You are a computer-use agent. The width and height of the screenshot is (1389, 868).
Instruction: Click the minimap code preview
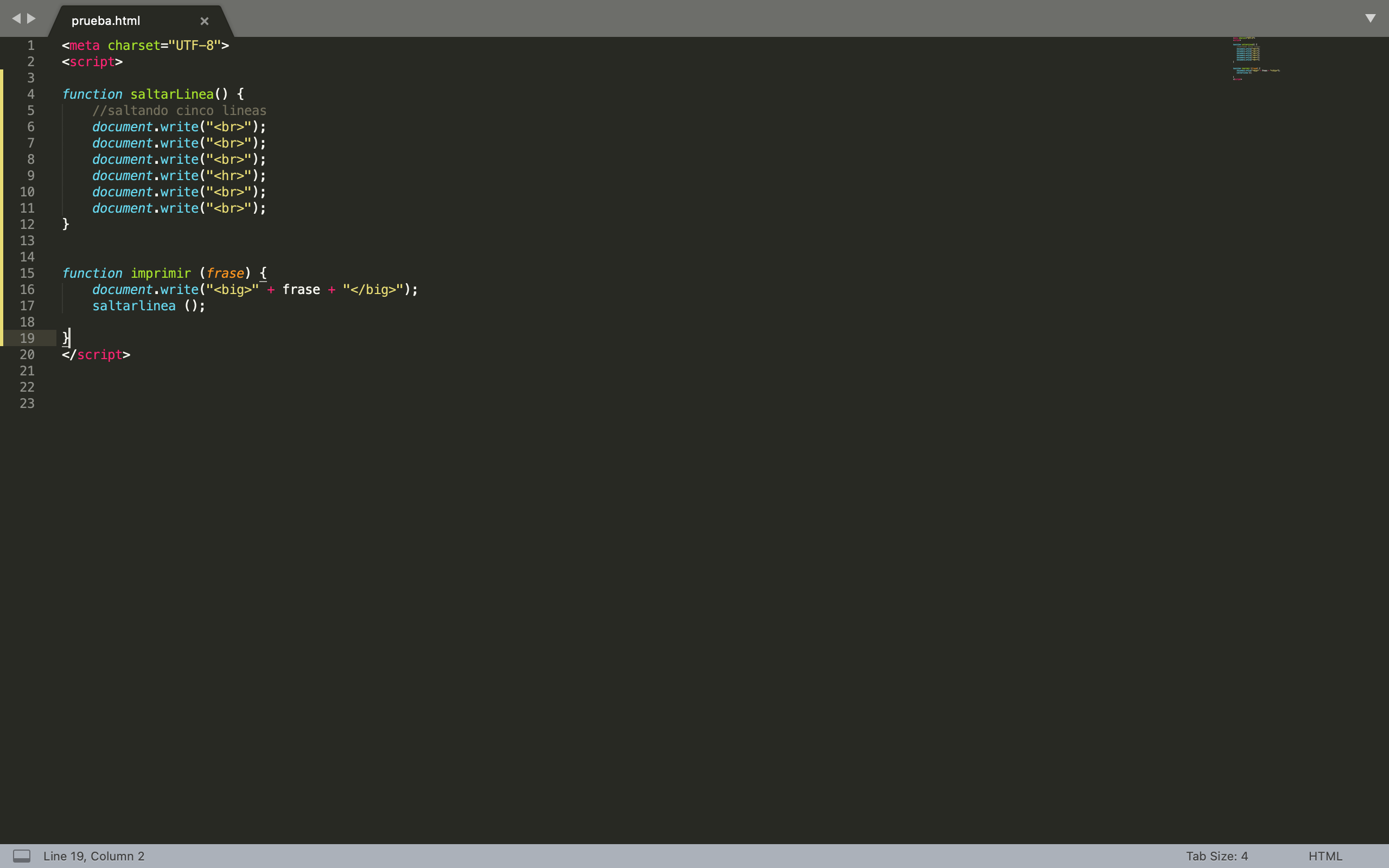point(1256,59)
